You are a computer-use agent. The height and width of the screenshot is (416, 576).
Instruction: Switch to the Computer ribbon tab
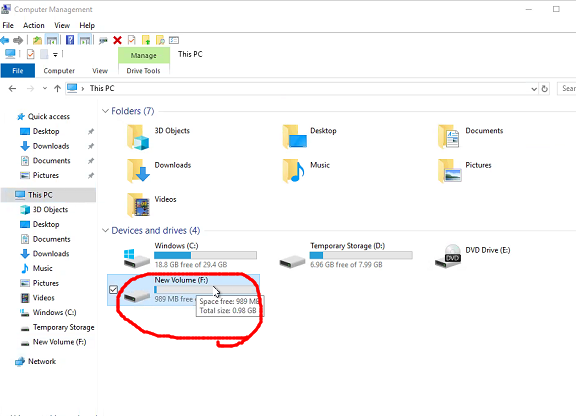59,71
